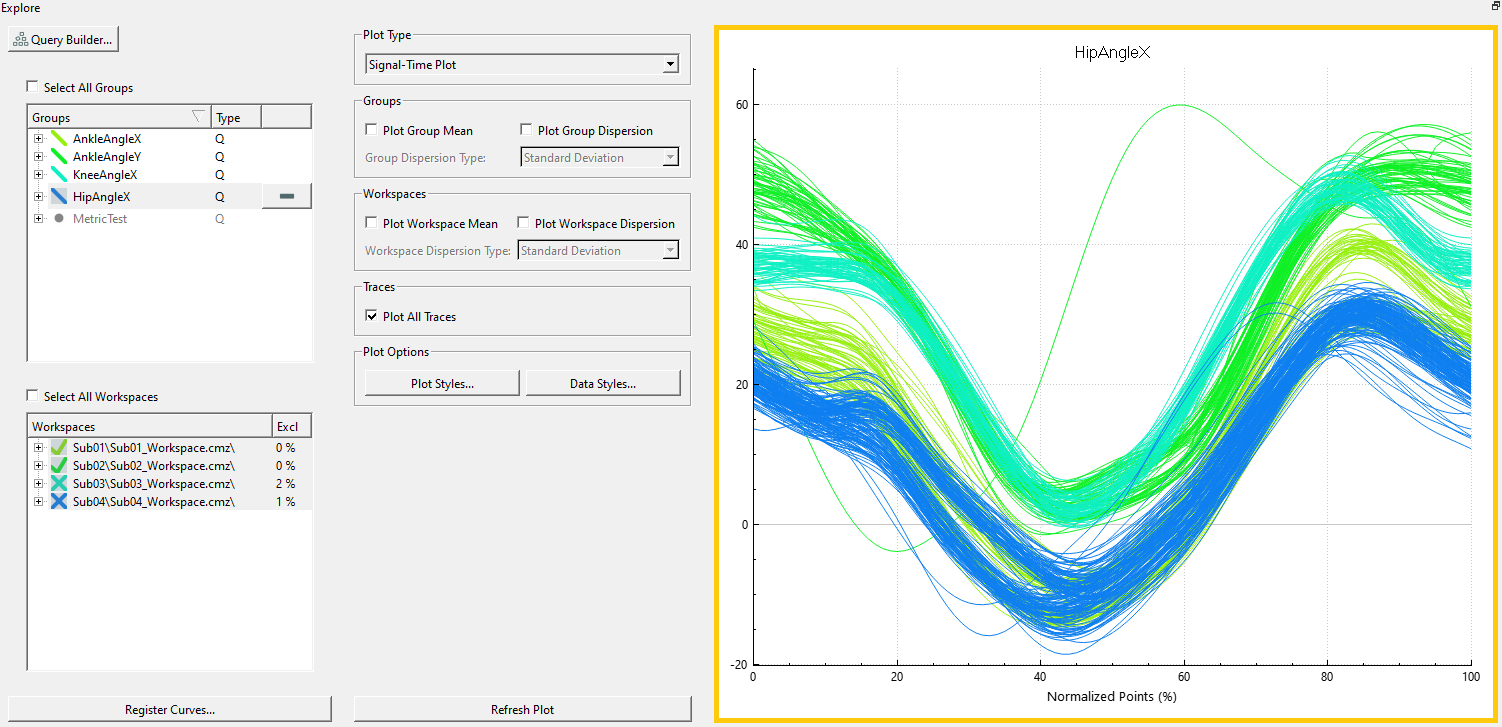Uncheck Plot All Traces
This screenshot has height=727, width=1502.
tap(371, 316)
